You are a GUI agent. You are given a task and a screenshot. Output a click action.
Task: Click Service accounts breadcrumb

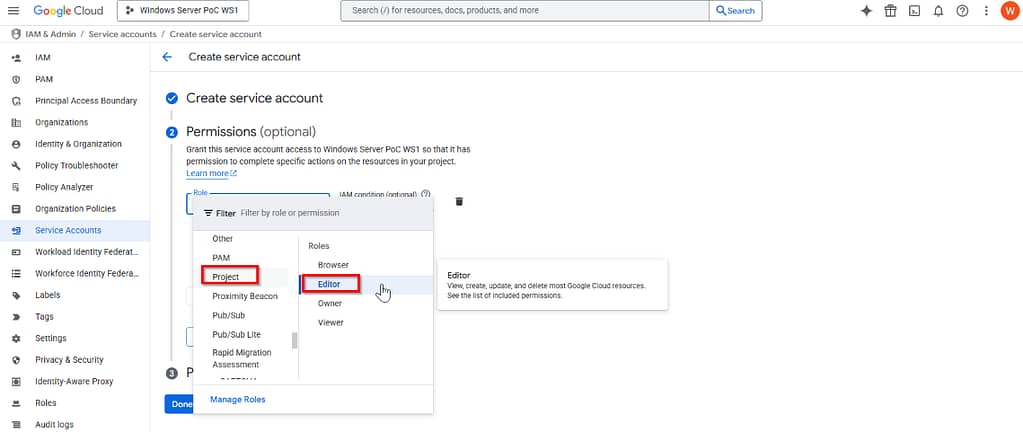point(123,34)
